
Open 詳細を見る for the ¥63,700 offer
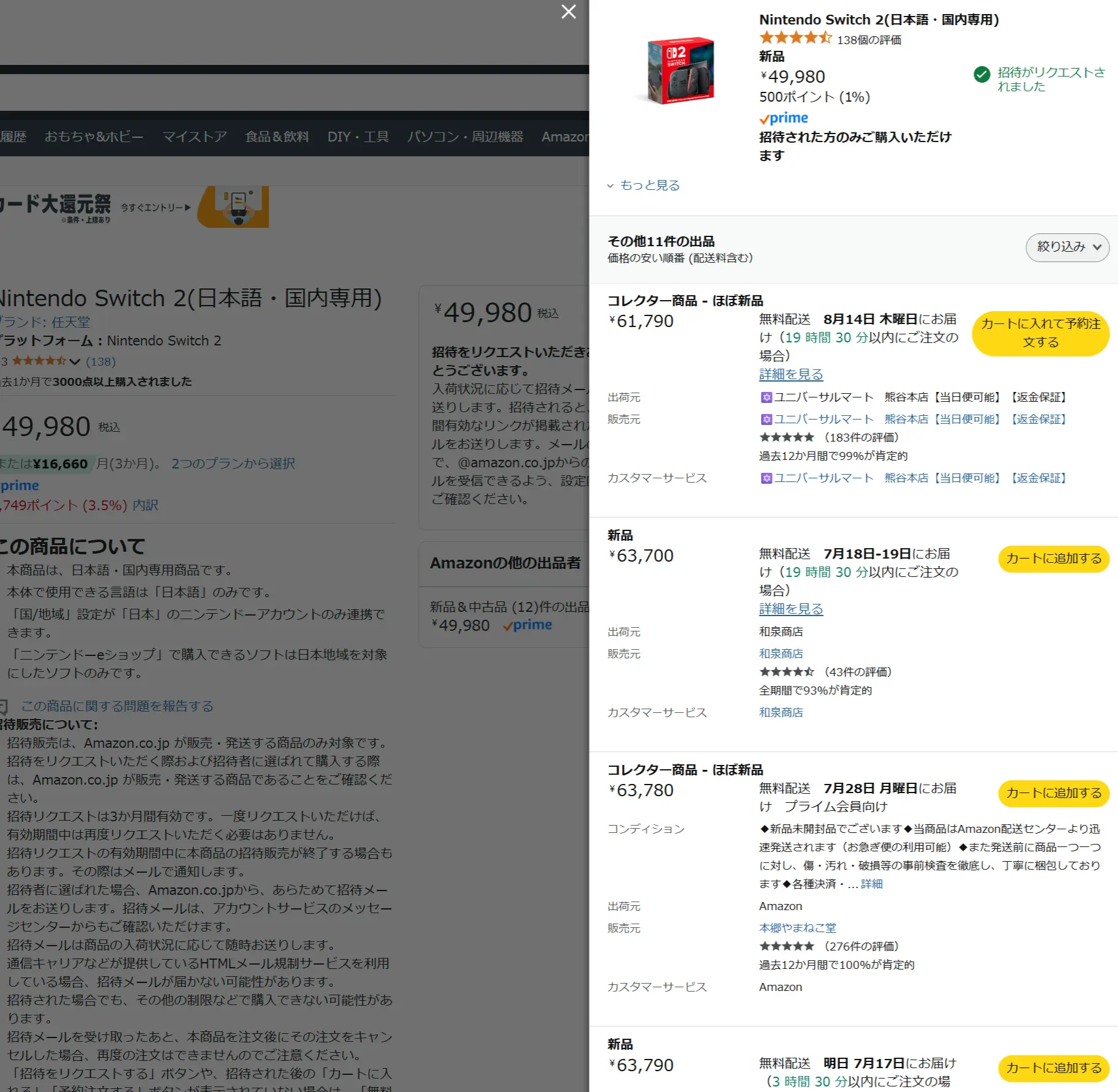[791, 609]
